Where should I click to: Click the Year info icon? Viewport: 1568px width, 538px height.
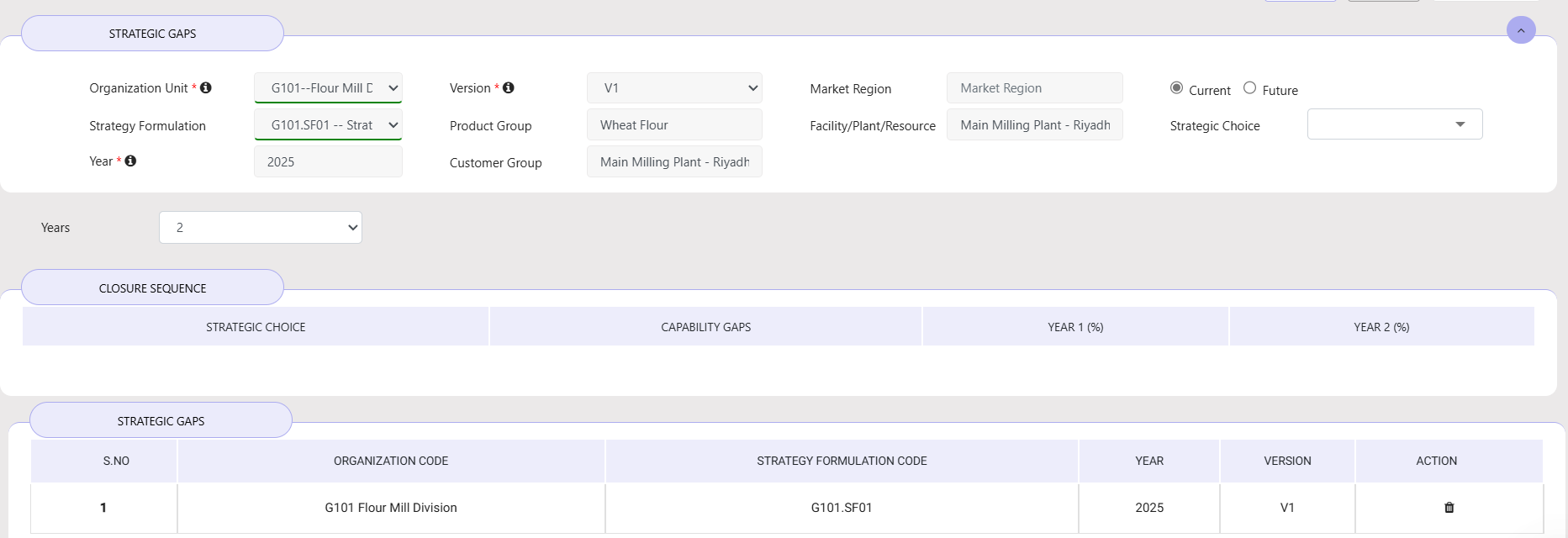130,161
